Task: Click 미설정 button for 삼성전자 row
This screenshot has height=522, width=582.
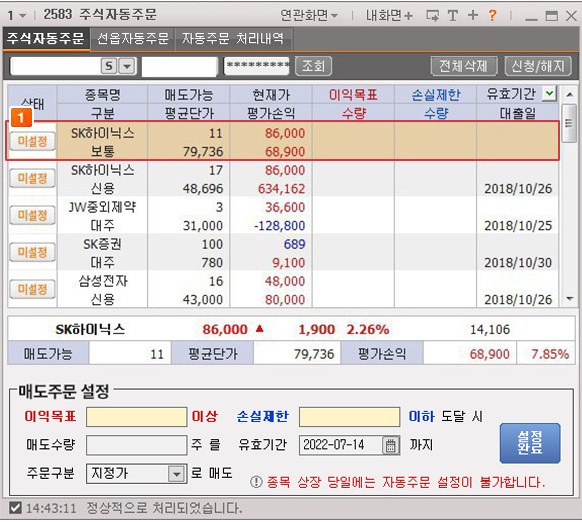Action: (32, 289)
